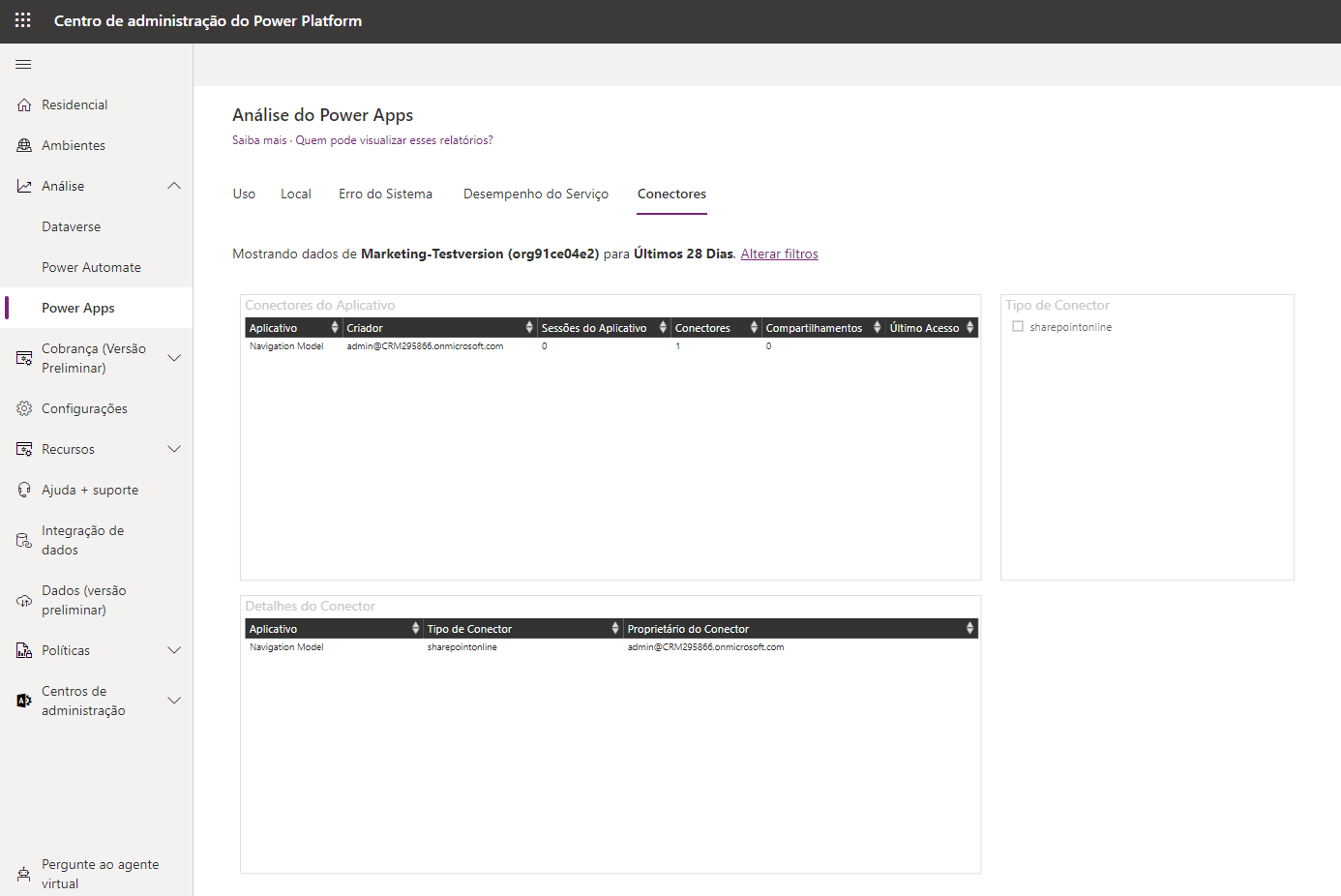Click the Conectores count value 1
This screenshot has width=1341, height=896.
[677, 346]
